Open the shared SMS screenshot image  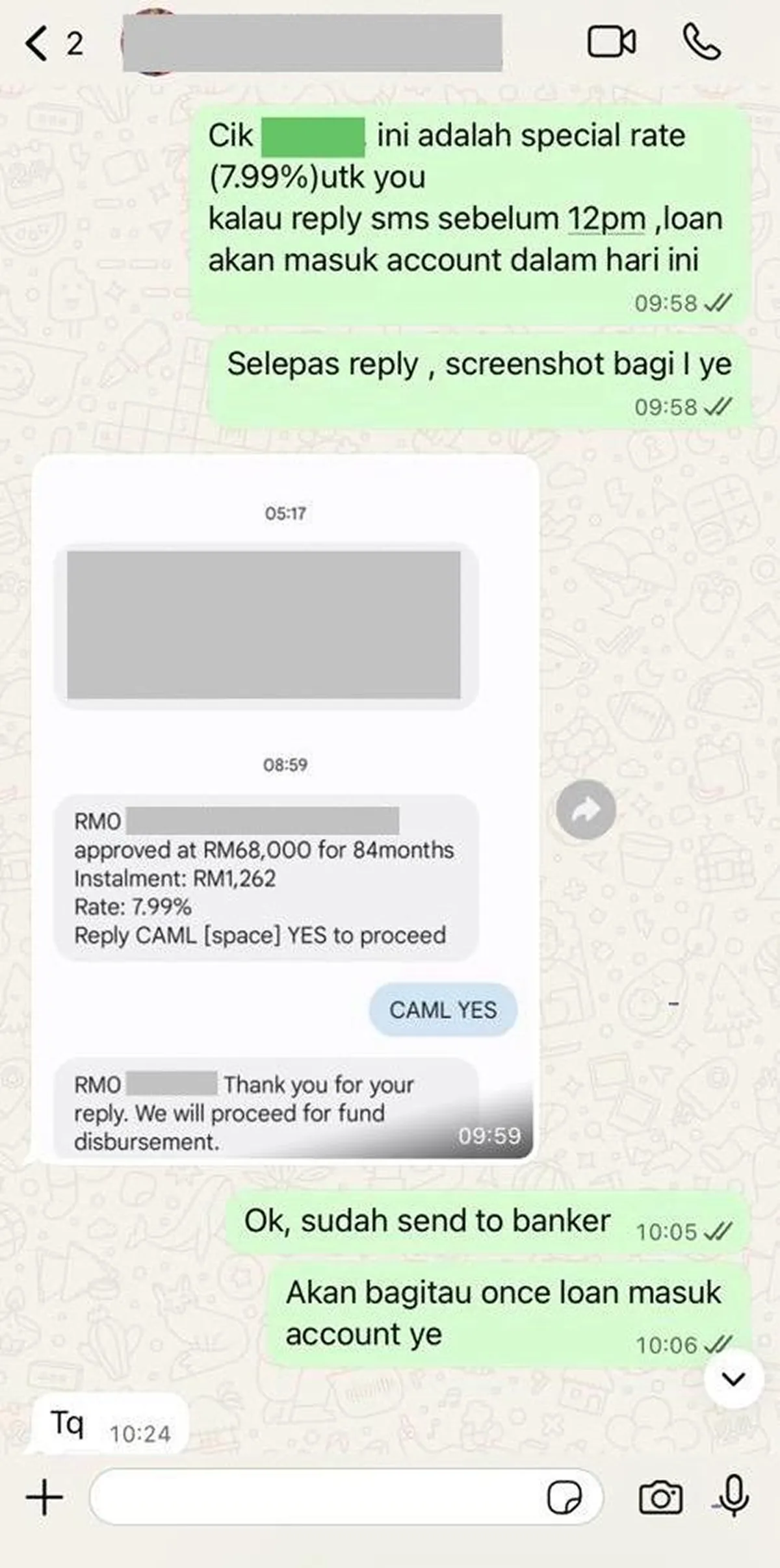[x=285, y=807]
